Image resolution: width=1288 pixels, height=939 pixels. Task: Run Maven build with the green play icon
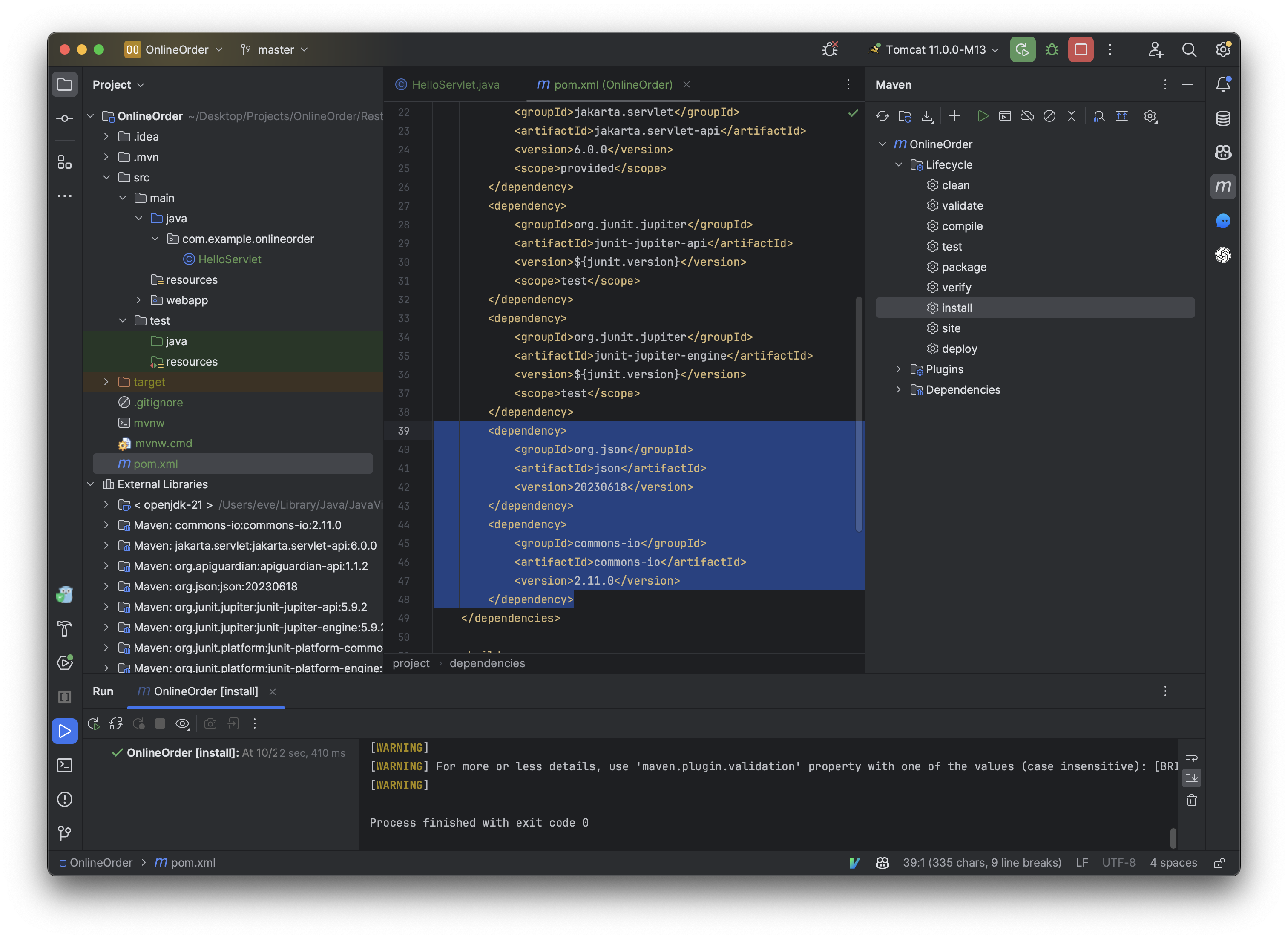pyautogui.click(x=983, y=116)
